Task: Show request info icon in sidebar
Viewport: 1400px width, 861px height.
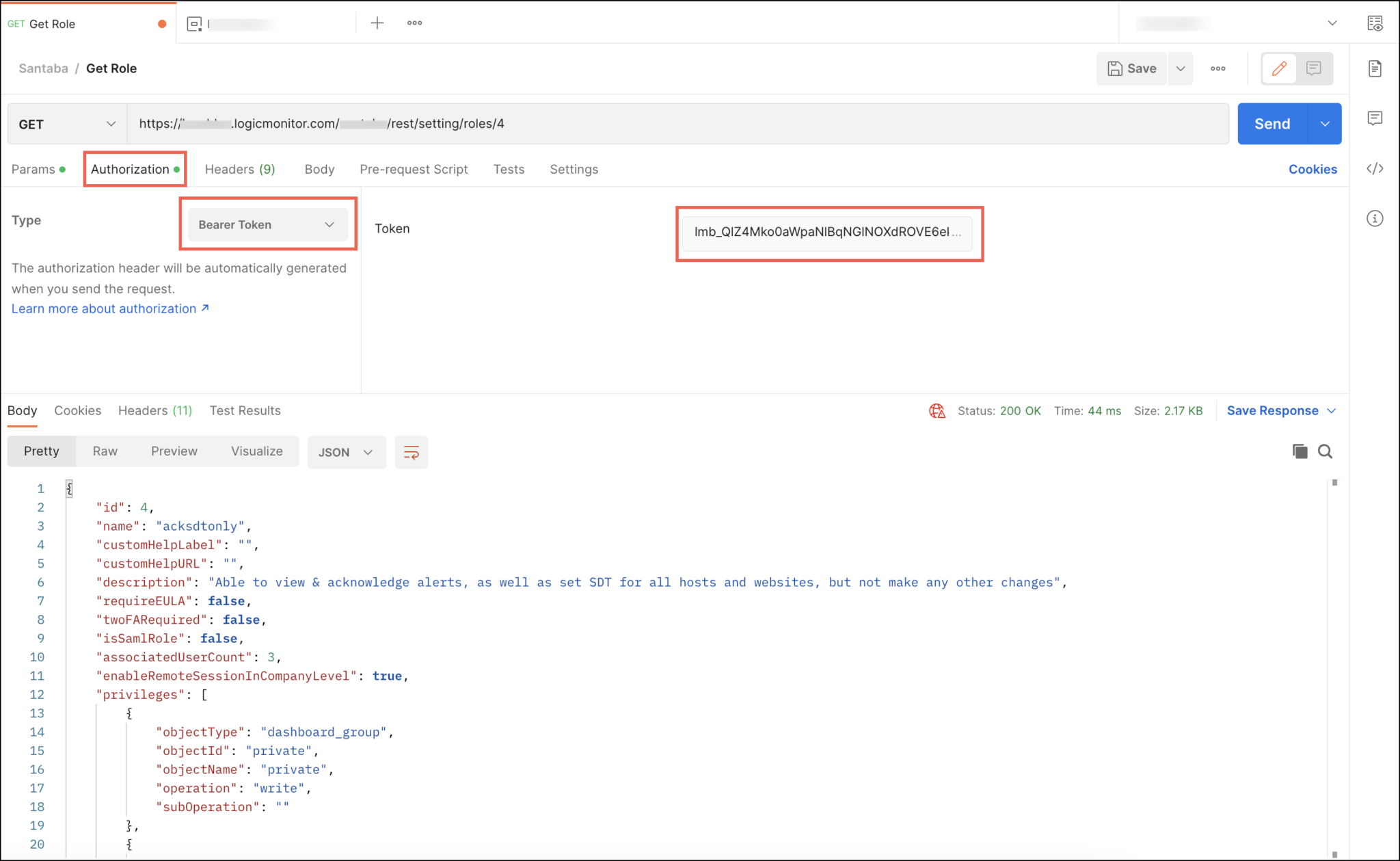Action: coord(1375,219)
